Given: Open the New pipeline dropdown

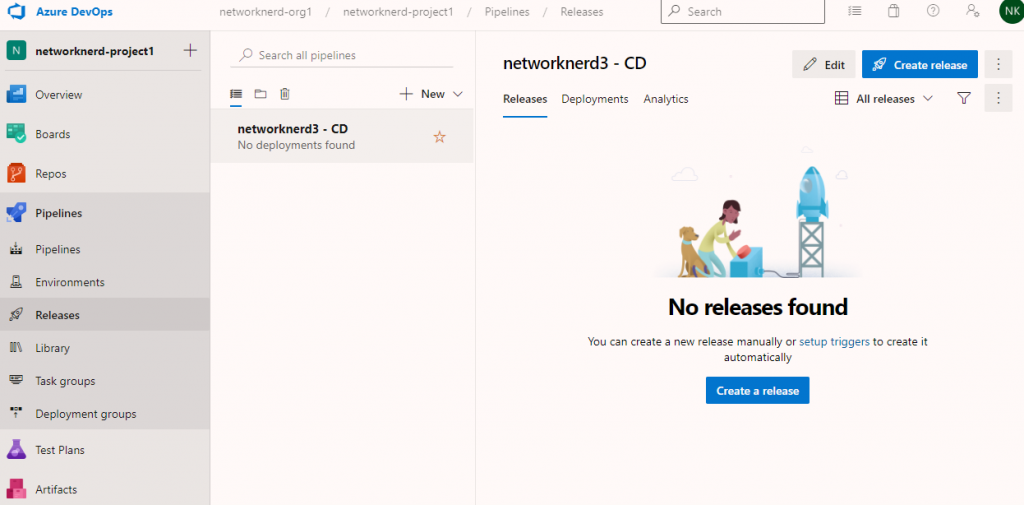Looking at the screenshot, I should pos(431,94).
